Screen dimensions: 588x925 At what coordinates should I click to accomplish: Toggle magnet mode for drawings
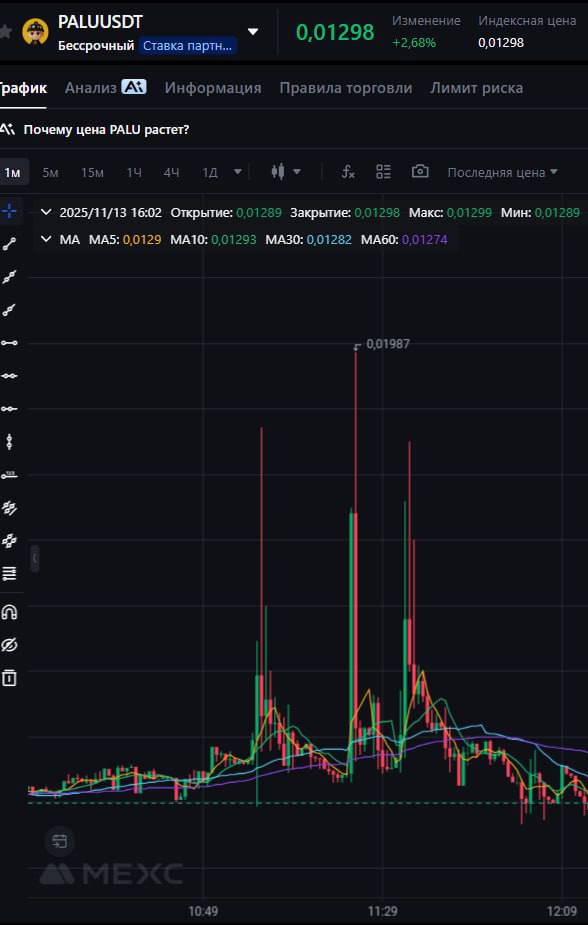coord(9,612)
